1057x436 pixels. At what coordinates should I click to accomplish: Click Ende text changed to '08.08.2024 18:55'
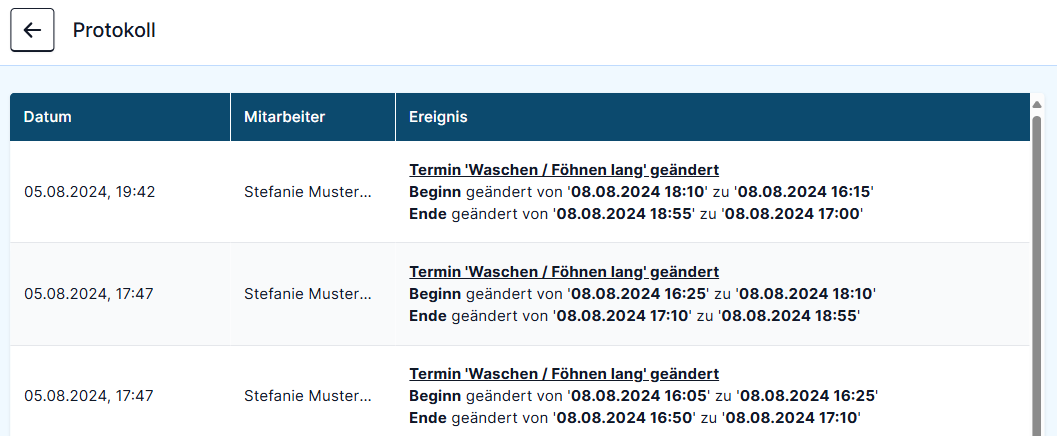click(x=635, y=316)
